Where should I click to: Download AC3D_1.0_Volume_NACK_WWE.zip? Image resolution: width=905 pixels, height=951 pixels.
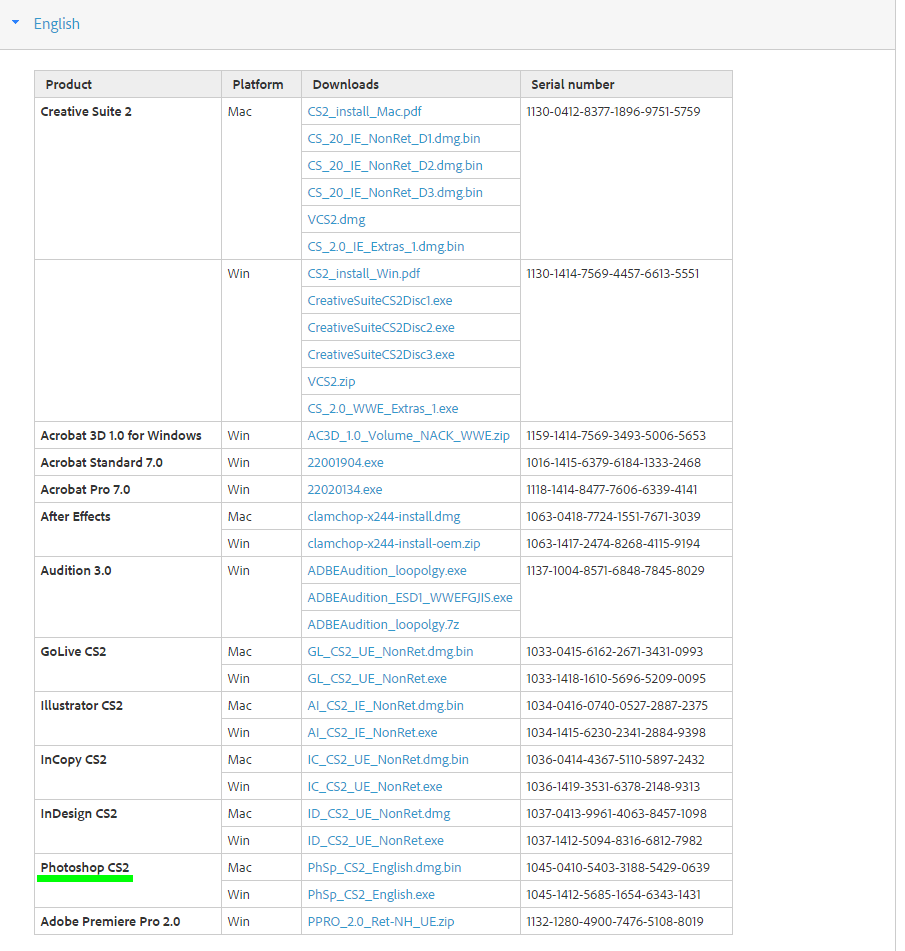coord(408,435)
